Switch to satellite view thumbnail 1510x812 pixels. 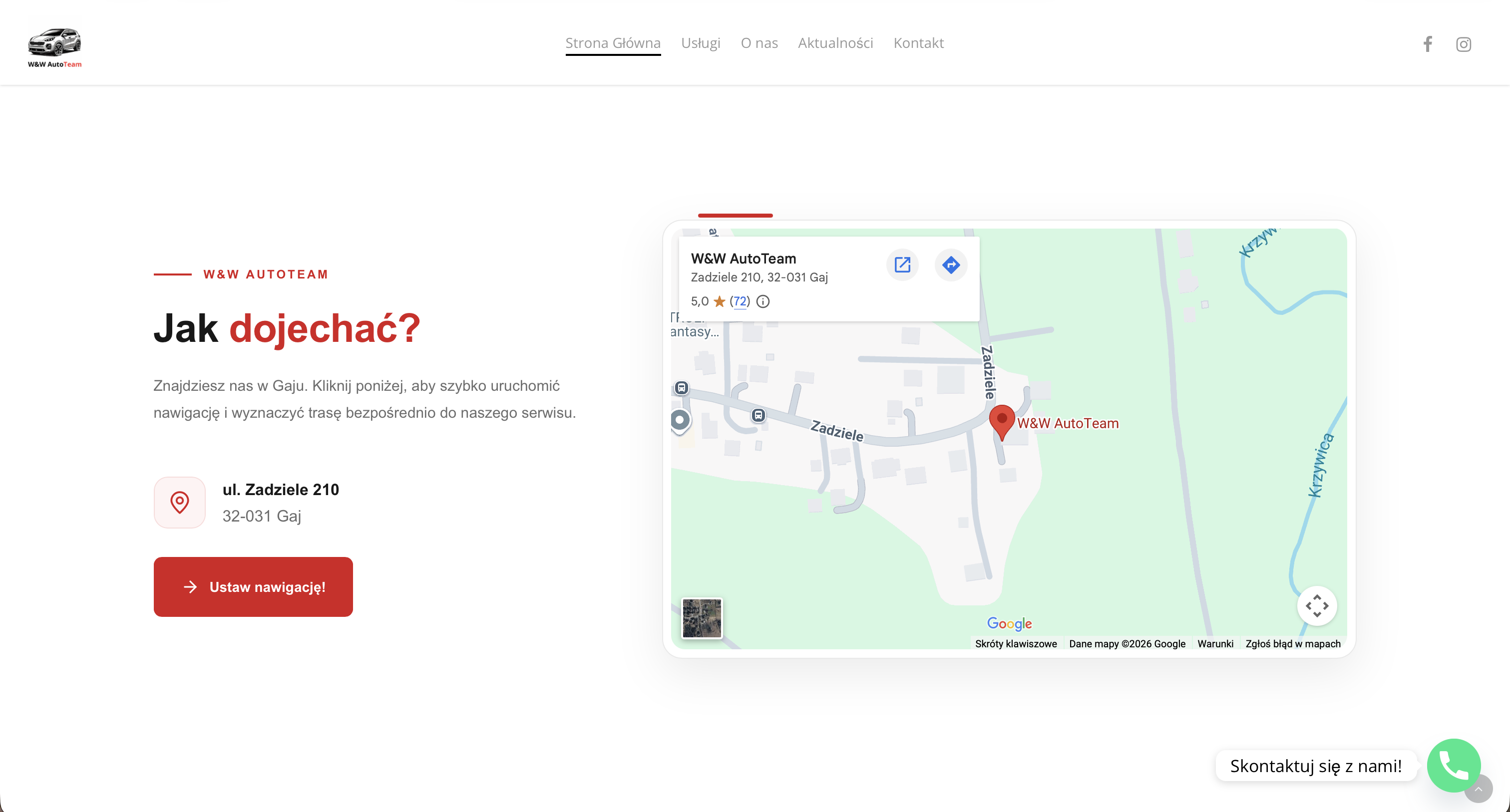pyautogui.click(x=702, y=618)
